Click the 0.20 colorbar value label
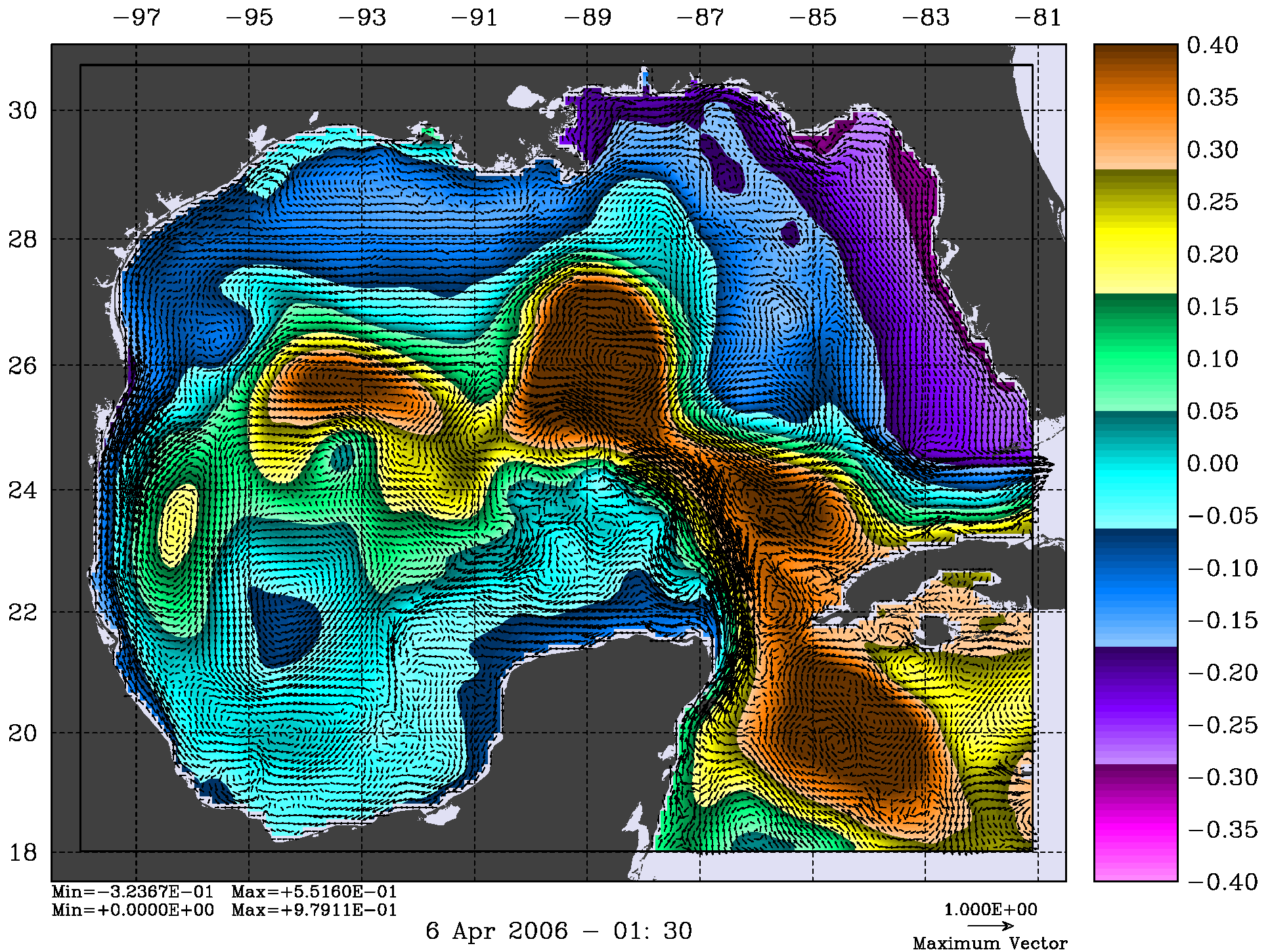The height and width of the screenshot is (952, 1270). pos(1212,254)
